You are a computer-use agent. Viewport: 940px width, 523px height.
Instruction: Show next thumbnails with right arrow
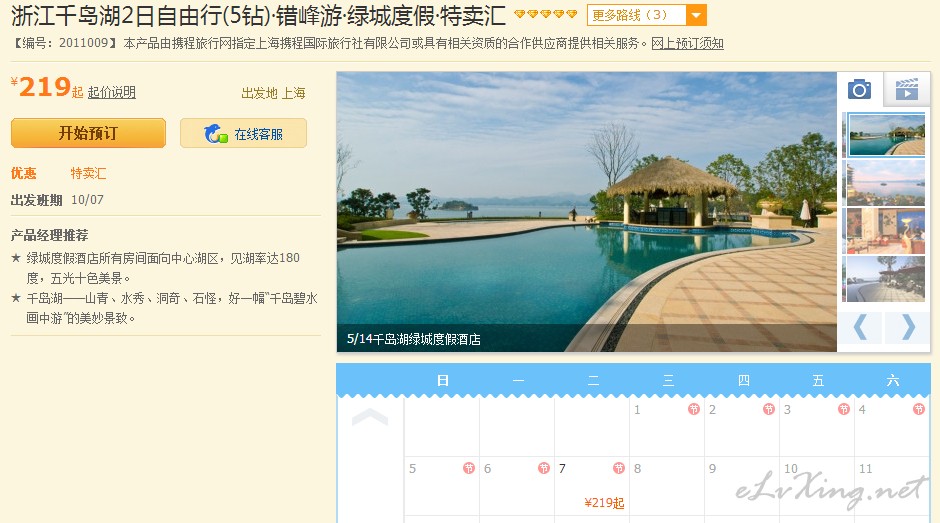click(x=907, y=327)
